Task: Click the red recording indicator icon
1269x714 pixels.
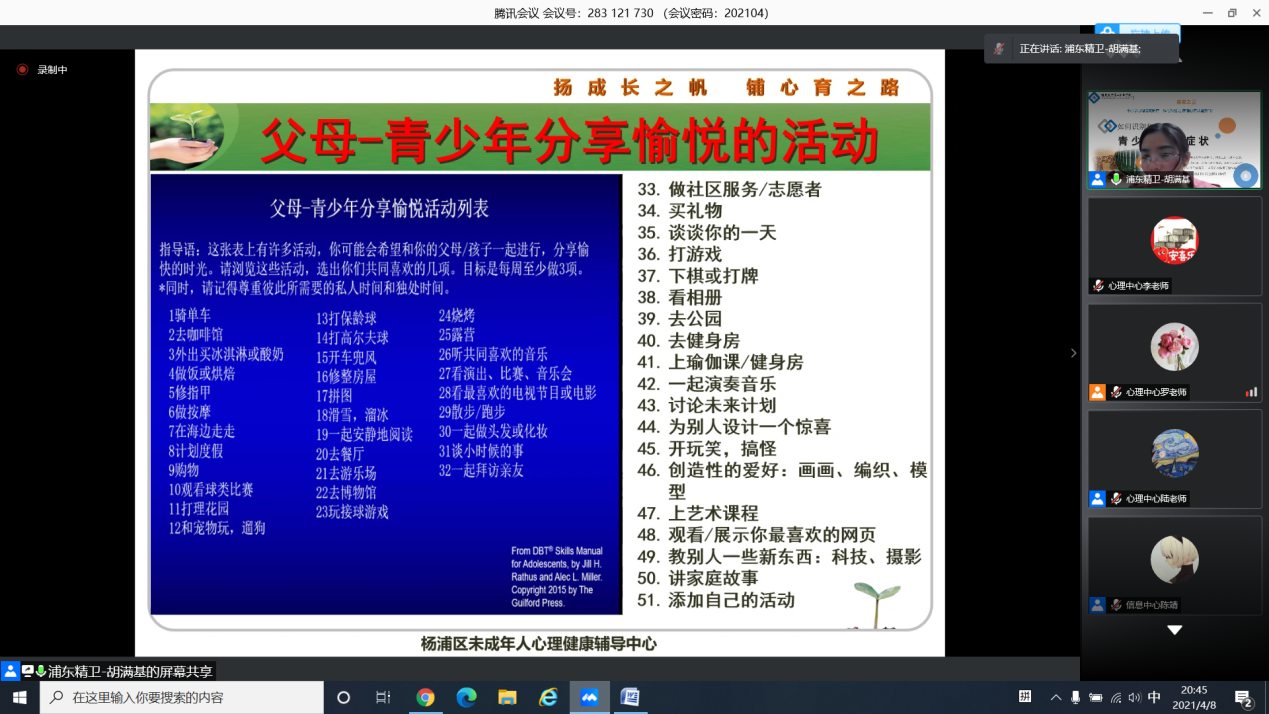Action: [x=22, y=70]
